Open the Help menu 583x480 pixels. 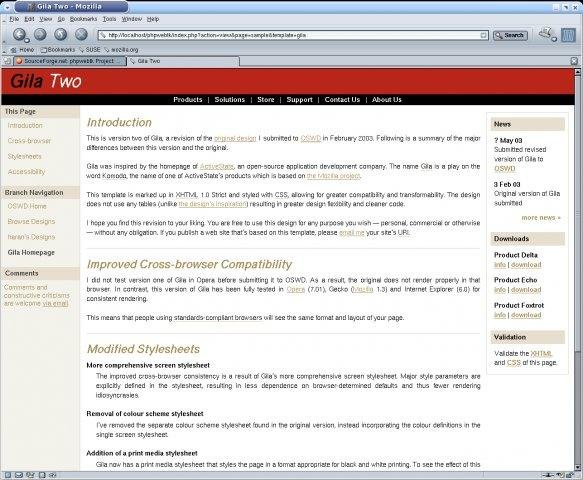coord(153,19)
